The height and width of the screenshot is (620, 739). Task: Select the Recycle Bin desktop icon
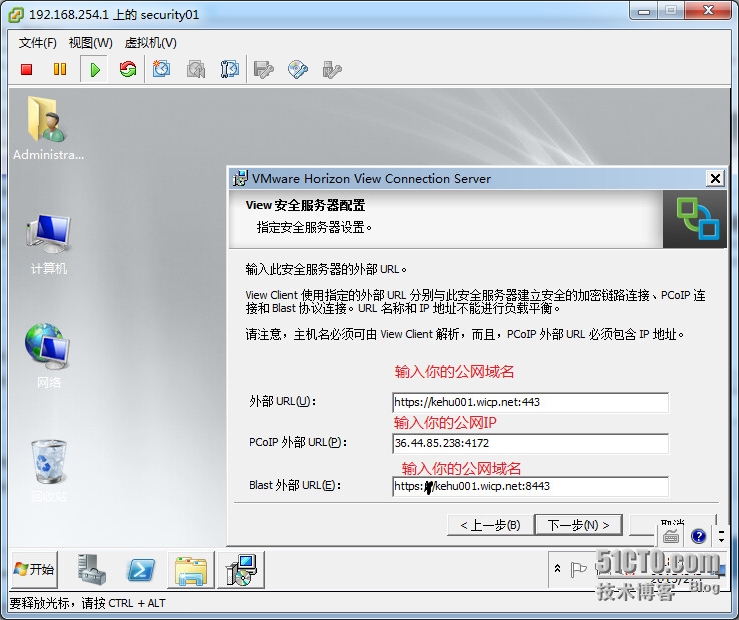49,470
